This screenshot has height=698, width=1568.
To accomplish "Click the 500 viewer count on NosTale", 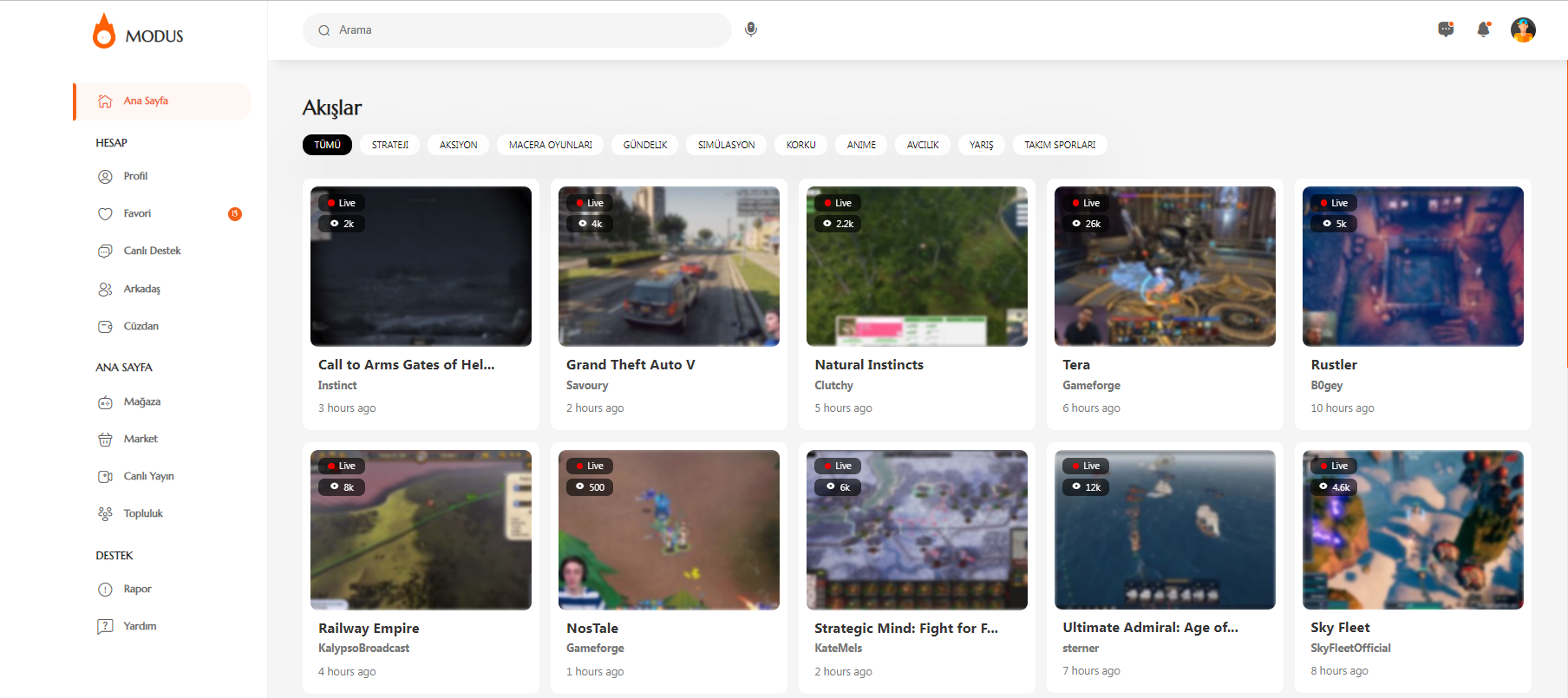I will click(x=590, y=487).
